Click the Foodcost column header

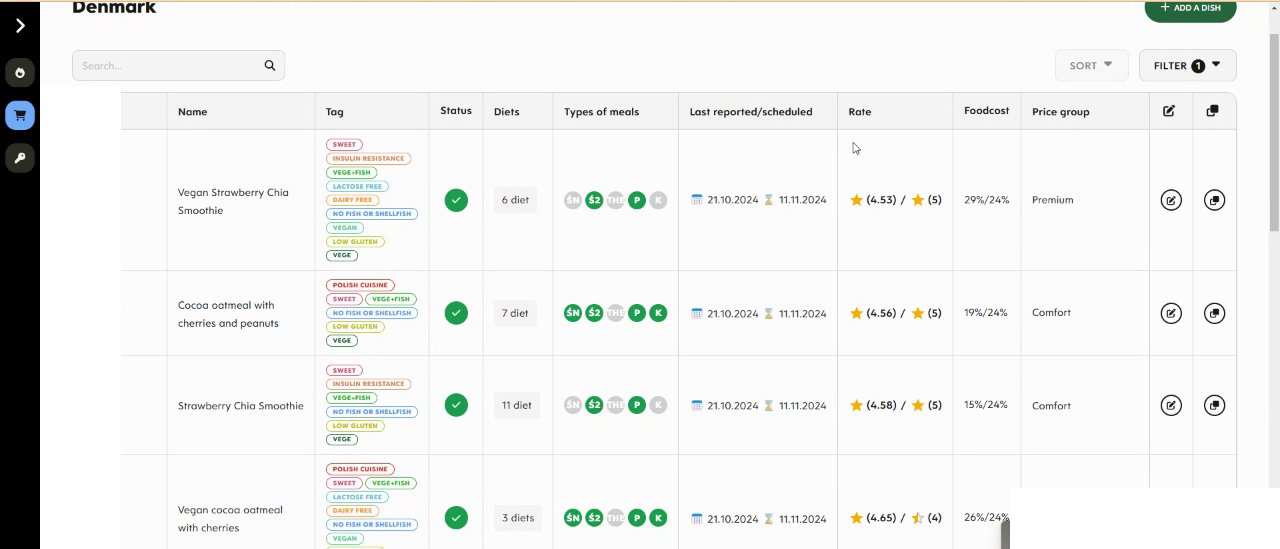coord(987,111)
